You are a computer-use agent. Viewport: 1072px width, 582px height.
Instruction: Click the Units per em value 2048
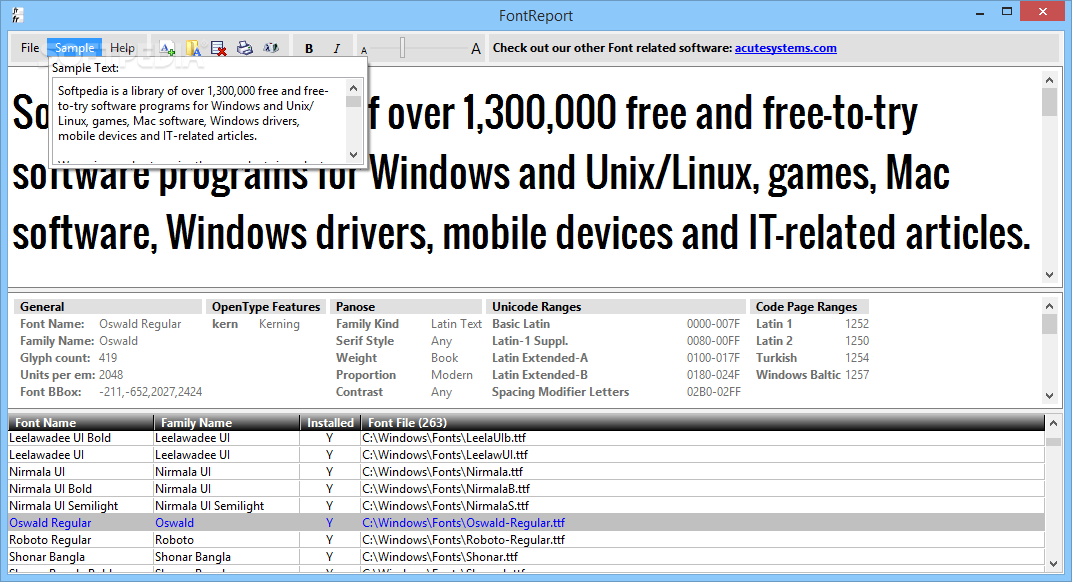111,375
